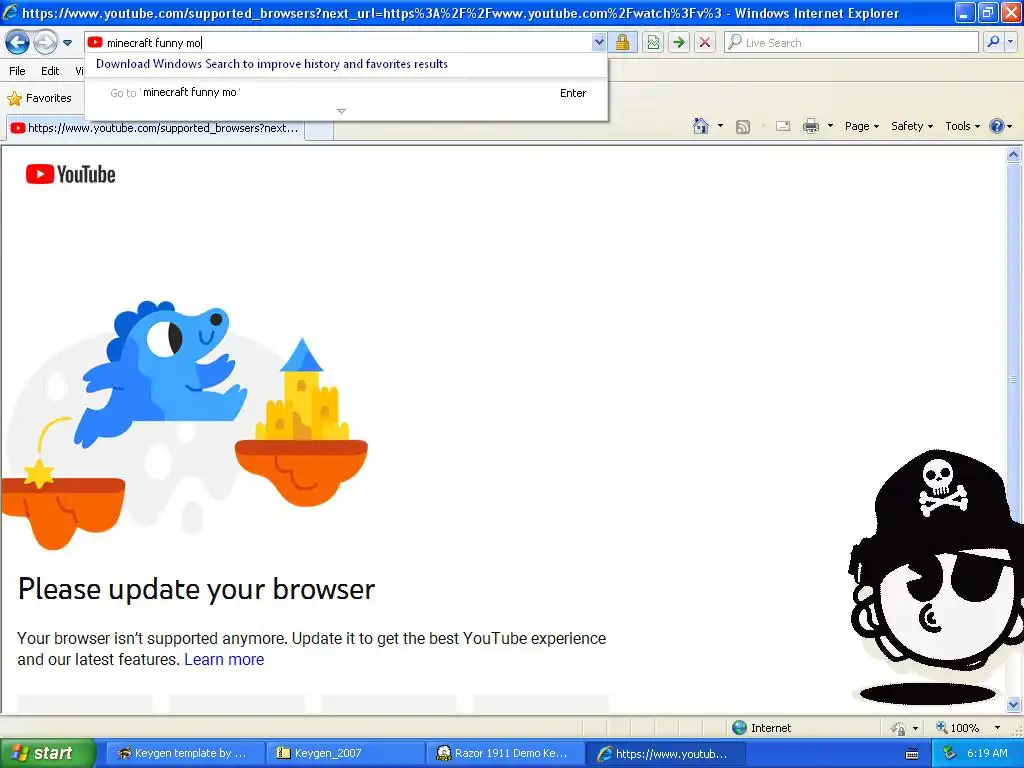Click the on-screen keyboard tray icon
1024x768 pixels.
912,754
